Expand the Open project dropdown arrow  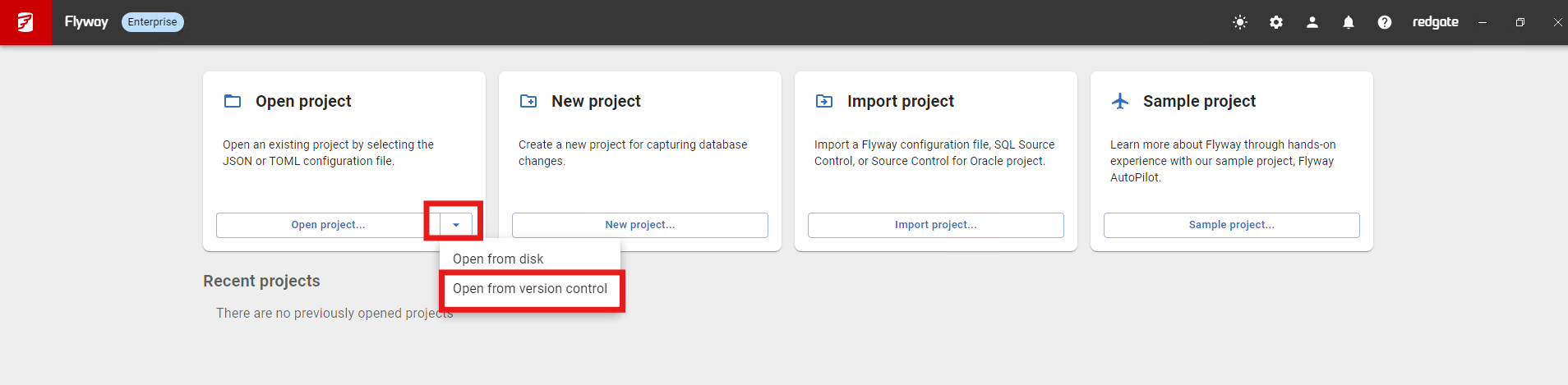pos(456,225)
